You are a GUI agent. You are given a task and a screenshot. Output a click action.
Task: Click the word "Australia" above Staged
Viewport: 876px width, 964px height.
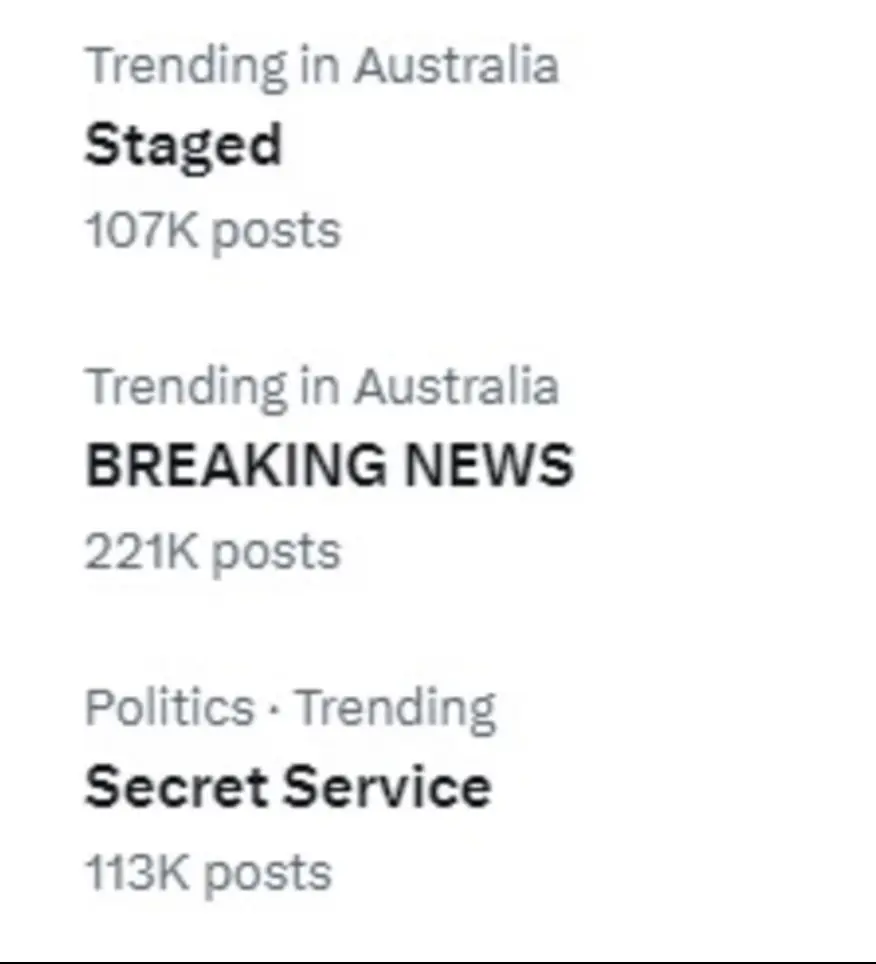click(x=456, y=66)
